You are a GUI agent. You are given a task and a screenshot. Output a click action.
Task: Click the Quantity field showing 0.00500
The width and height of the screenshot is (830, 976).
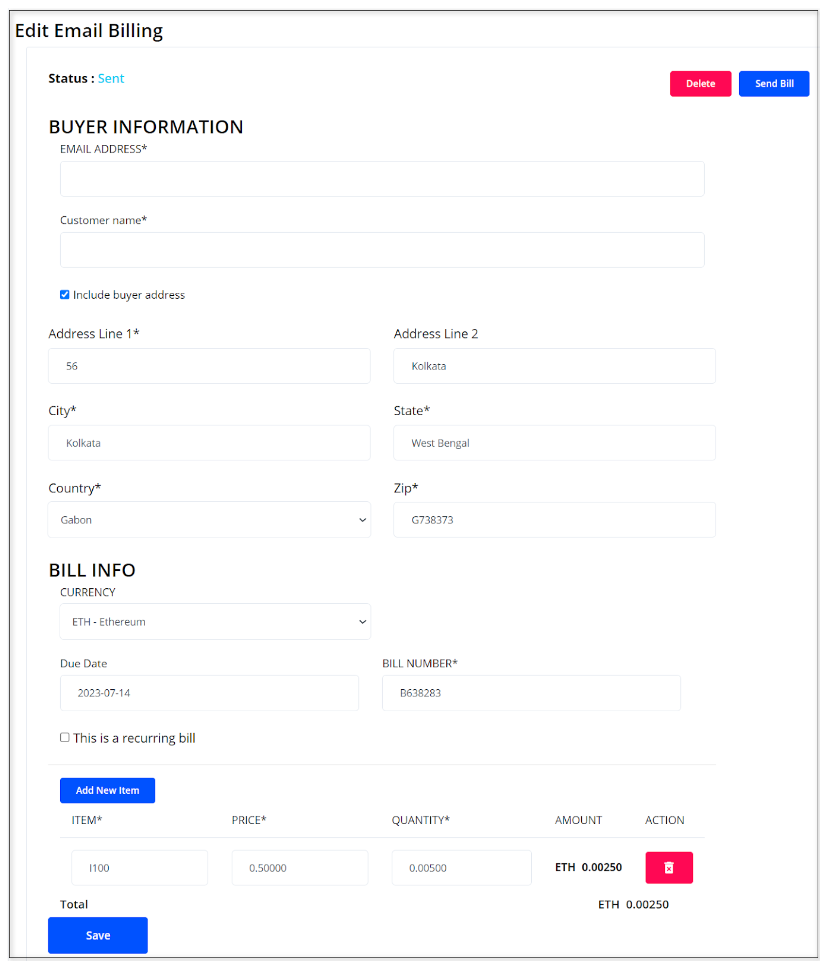coord(461,867)
